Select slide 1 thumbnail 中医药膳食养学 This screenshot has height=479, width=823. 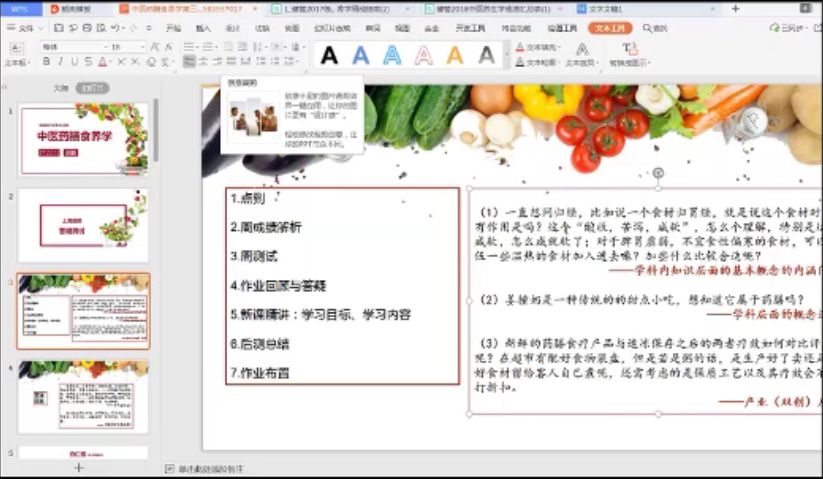(x=83, y=139)
